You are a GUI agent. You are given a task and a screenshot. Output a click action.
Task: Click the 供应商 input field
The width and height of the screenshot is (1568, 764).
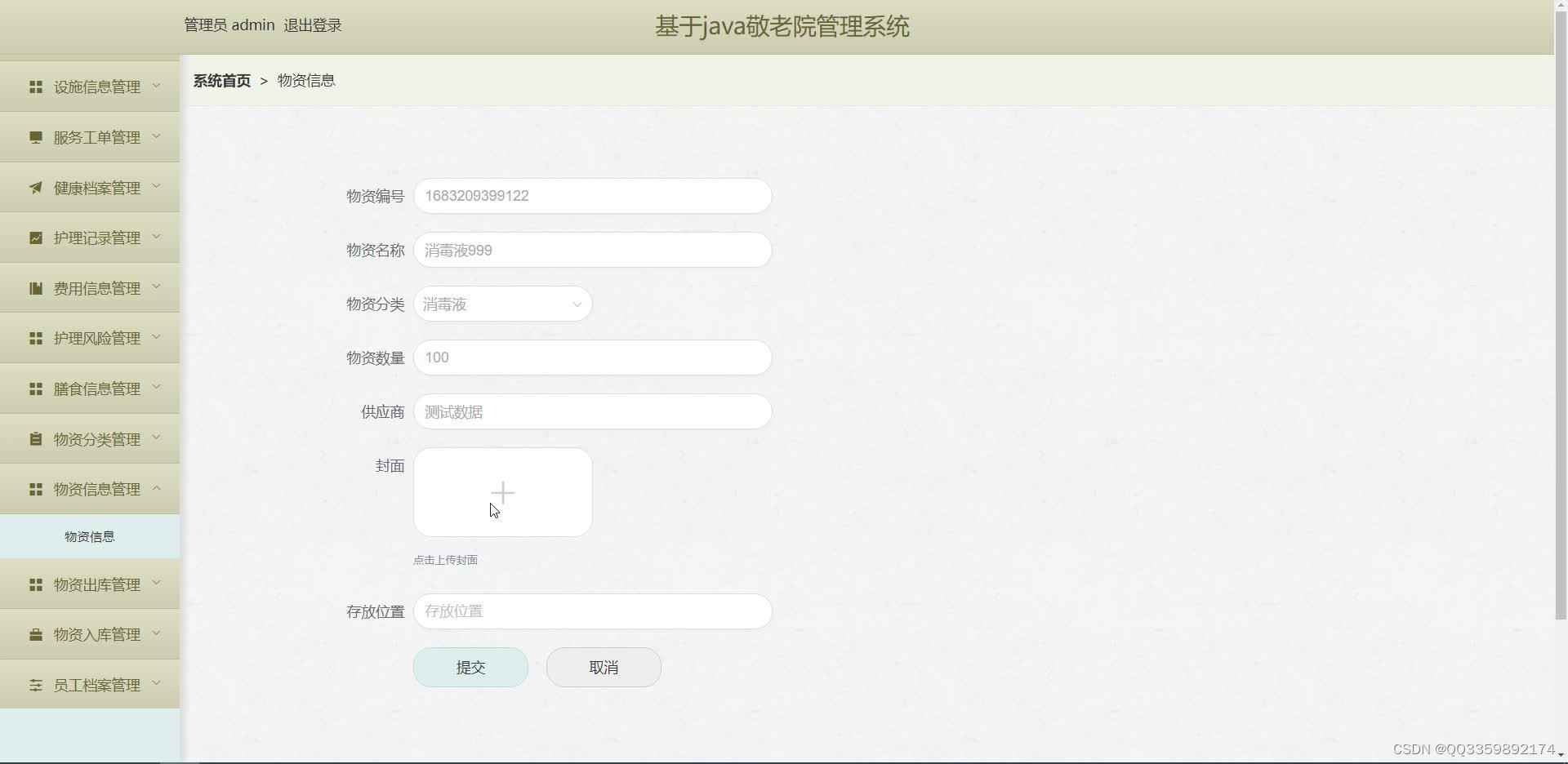coord(593,411)
